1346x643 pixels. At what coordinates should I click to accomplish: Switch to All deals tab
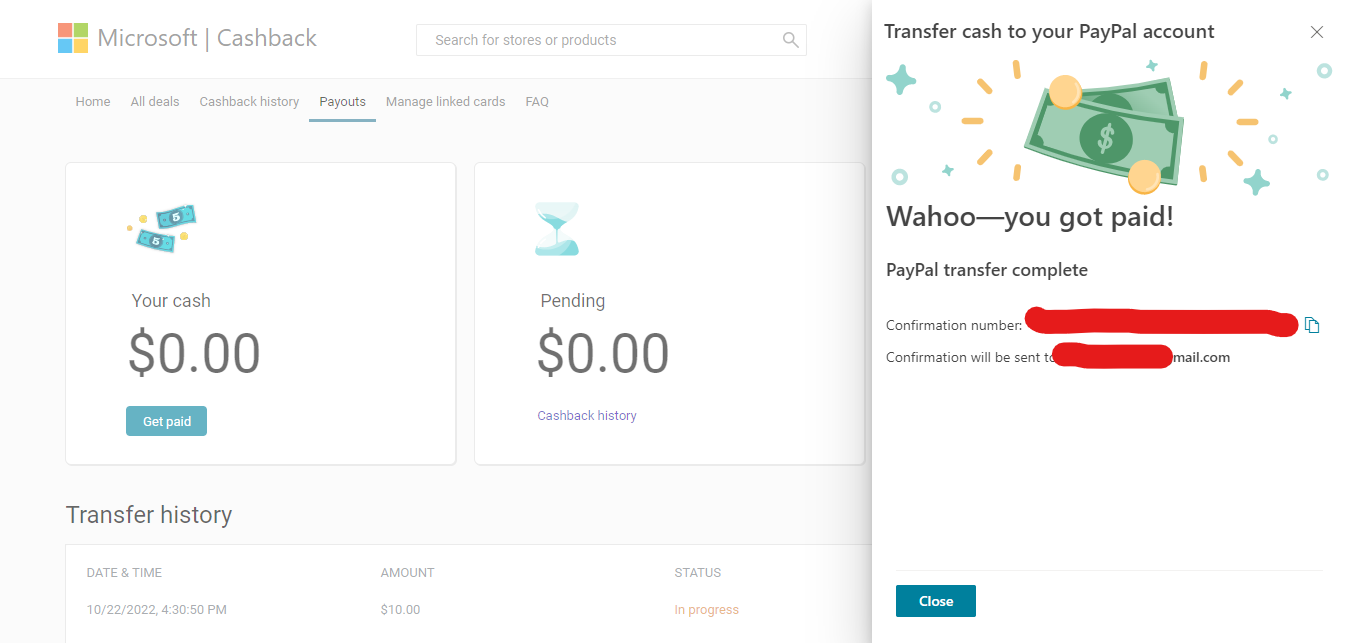click(x=155, y=102)
